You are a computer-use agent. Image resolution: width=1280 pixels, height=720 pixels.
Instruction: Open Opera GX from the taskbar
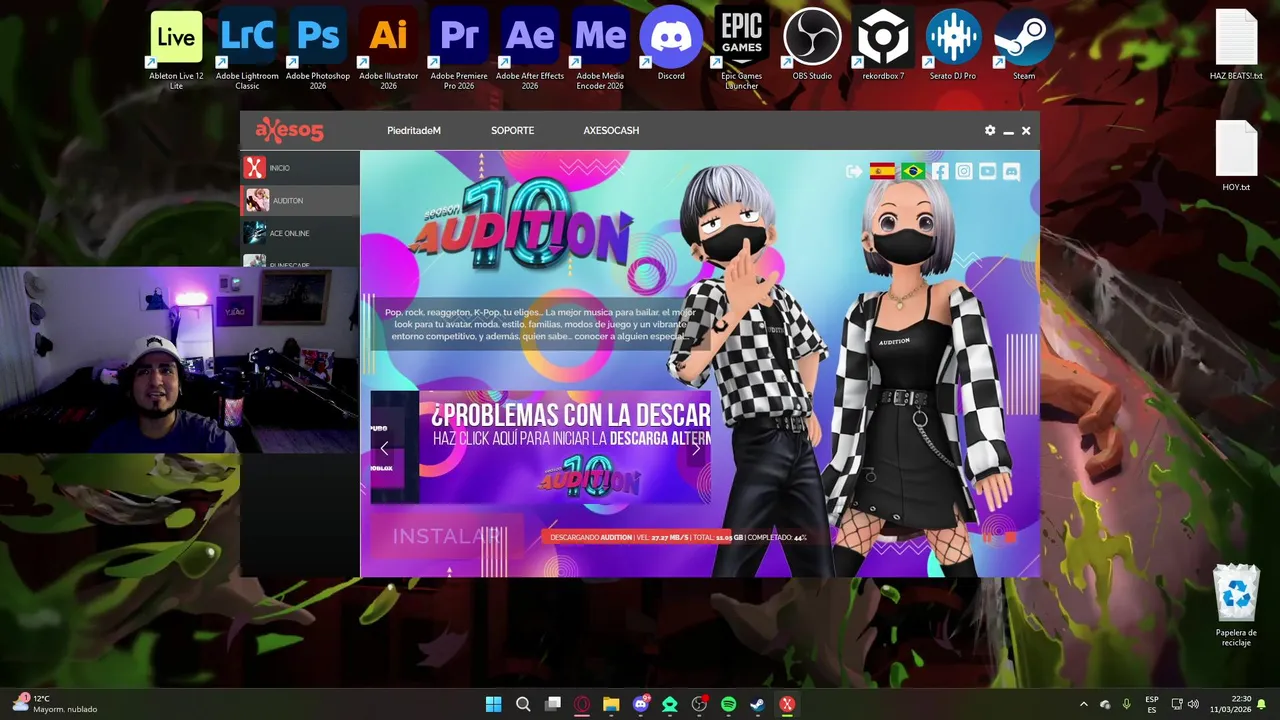coord(582,705)
